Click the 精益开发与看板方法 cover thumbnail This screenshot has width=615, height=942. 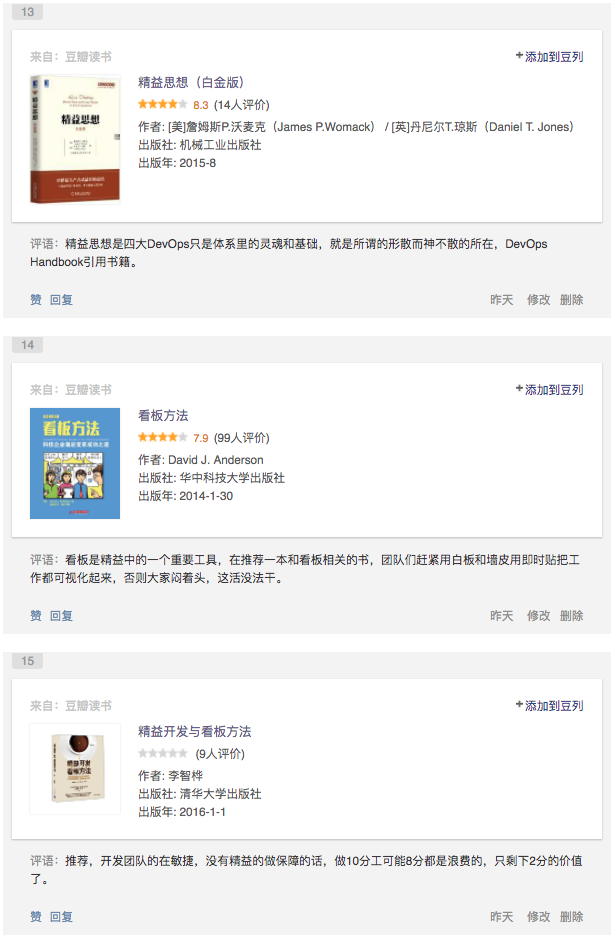(75, 769)
